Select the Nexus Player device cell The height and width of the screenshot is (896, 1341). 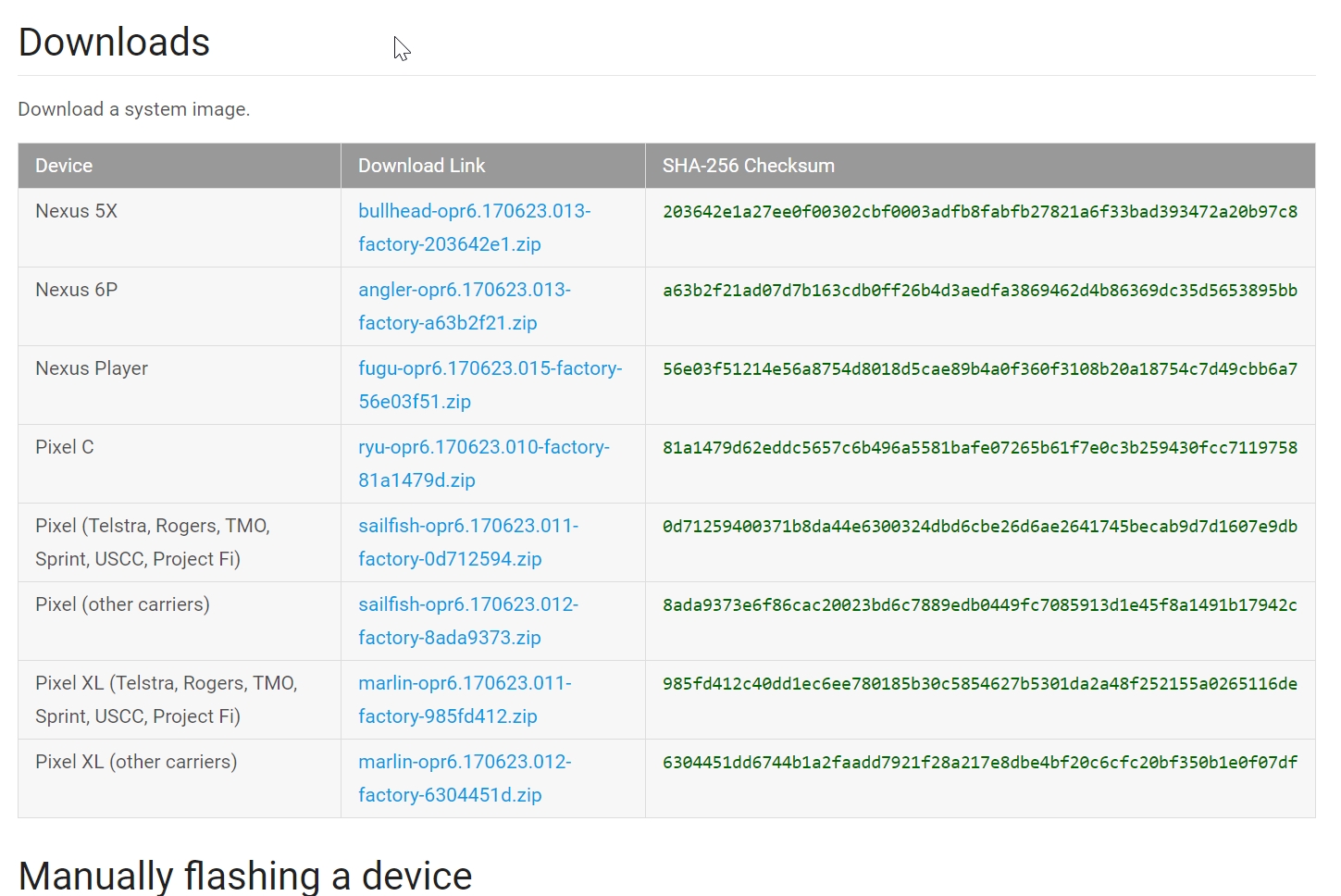coord(180,385)
